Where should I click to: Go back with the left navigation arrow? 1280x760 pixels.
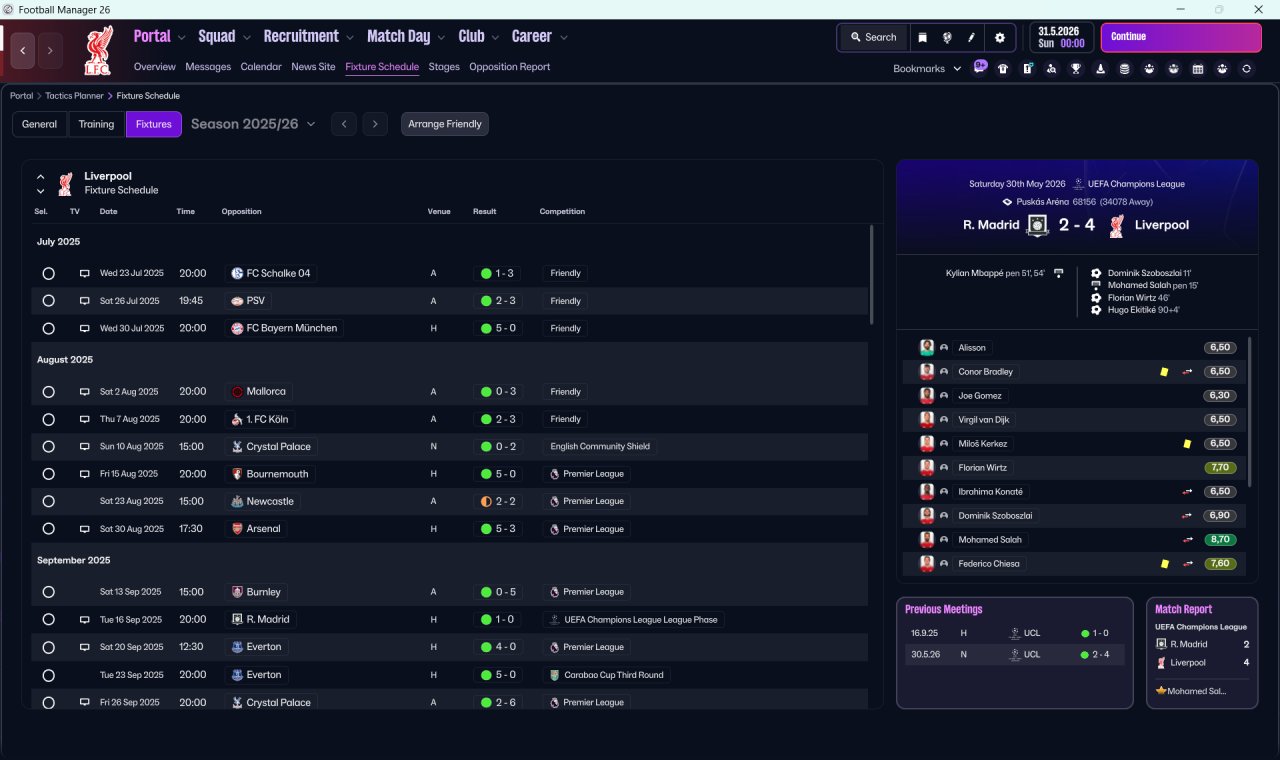[x=23, y=50]
